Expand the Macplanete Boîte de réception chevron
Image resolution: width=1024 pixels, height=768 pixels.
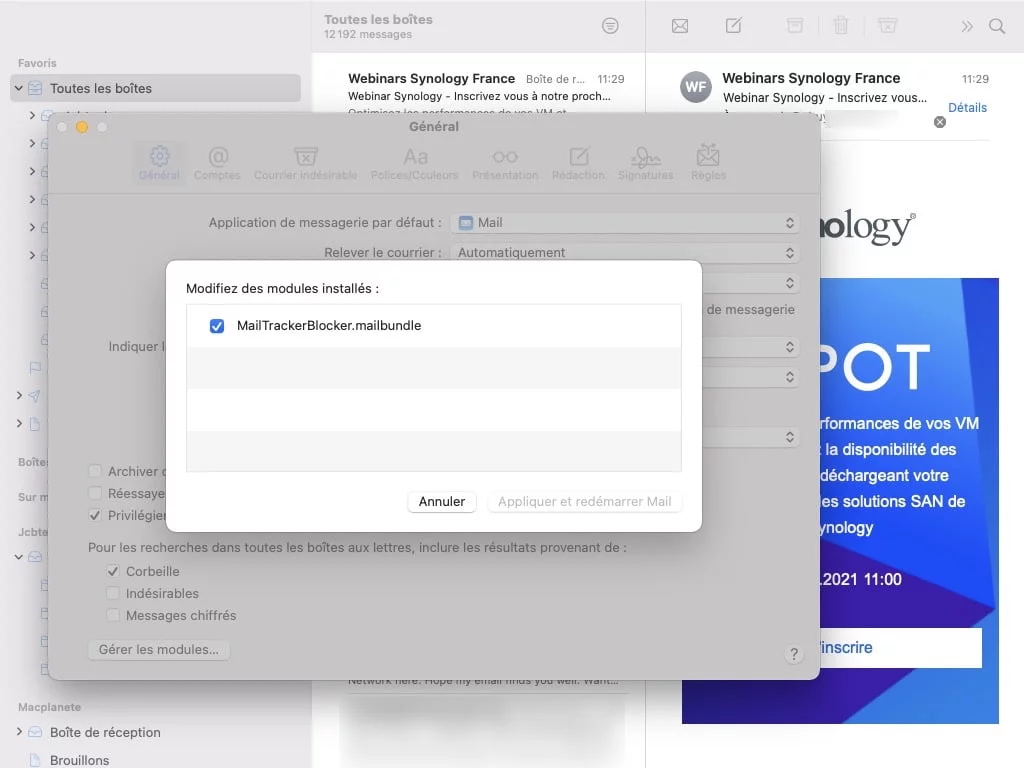[x=19, y=731]
